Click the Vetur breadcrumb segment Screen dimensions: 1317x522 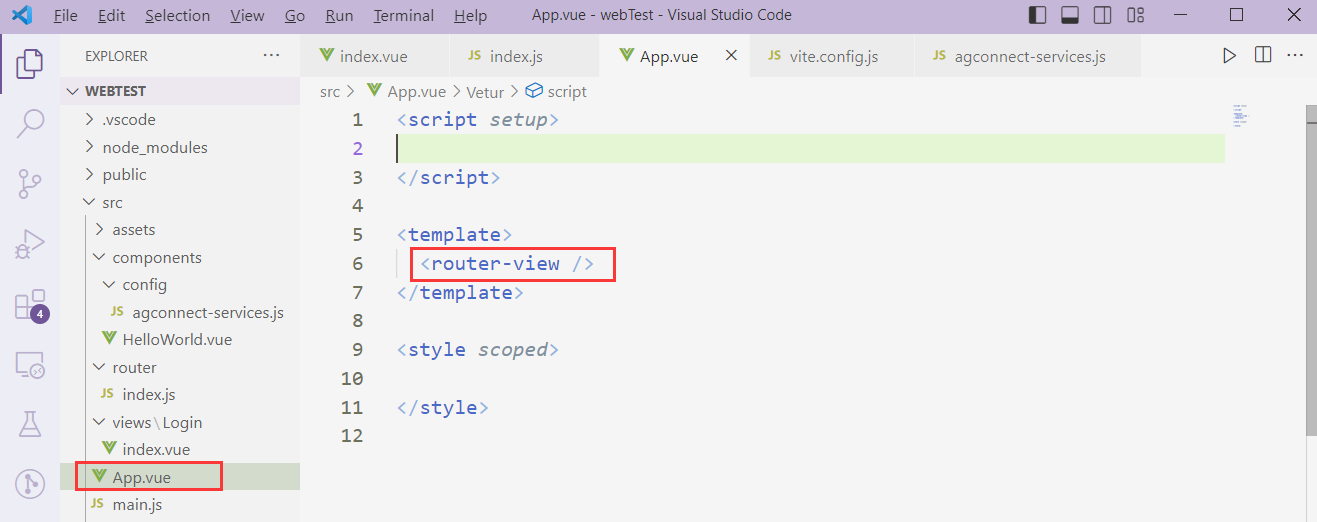484,91
